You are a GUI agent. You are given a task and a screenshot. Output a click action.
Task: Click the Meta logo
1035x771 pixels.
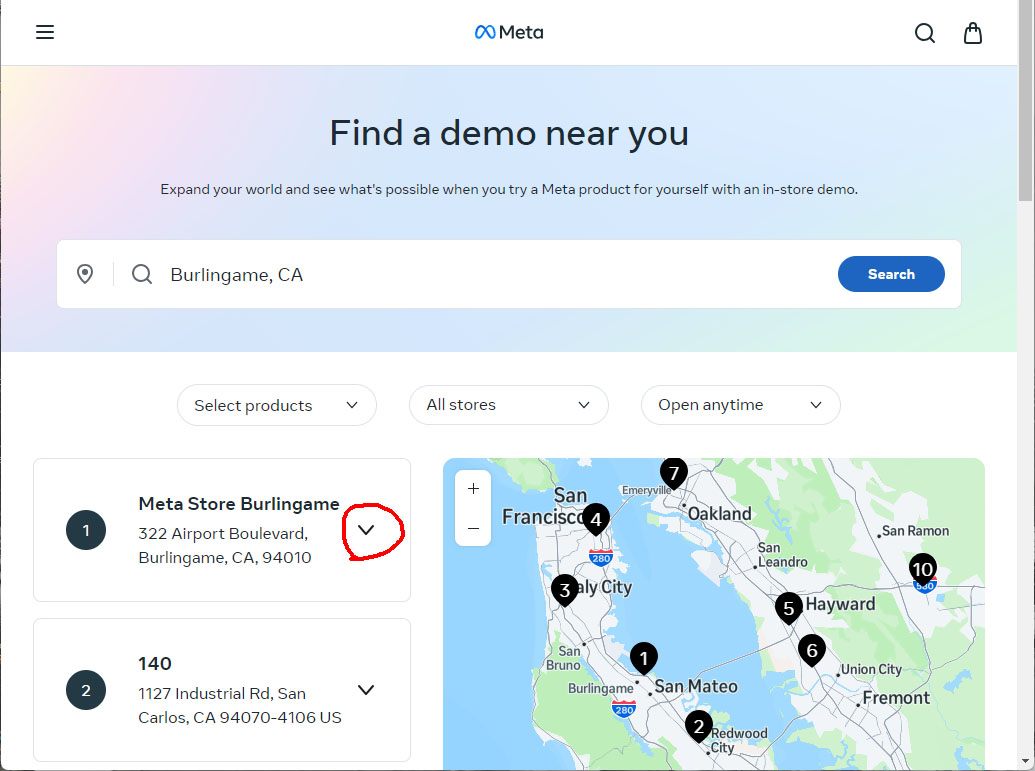tap(509, 32)
